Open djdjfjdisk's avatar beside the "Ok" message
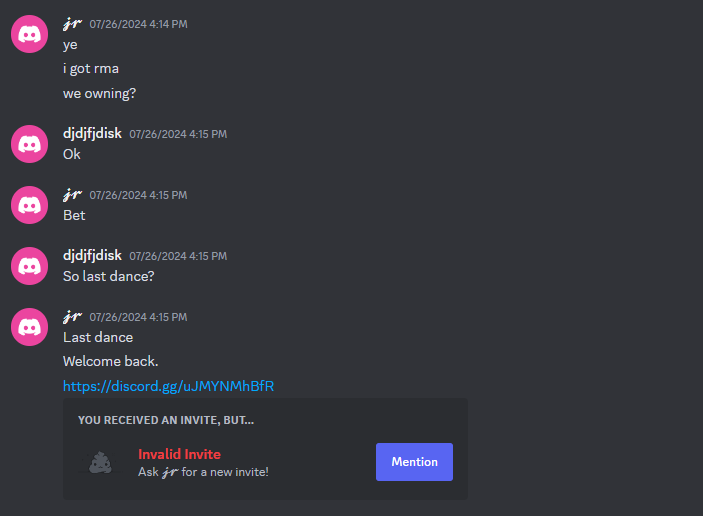 (x=30, y=144)
